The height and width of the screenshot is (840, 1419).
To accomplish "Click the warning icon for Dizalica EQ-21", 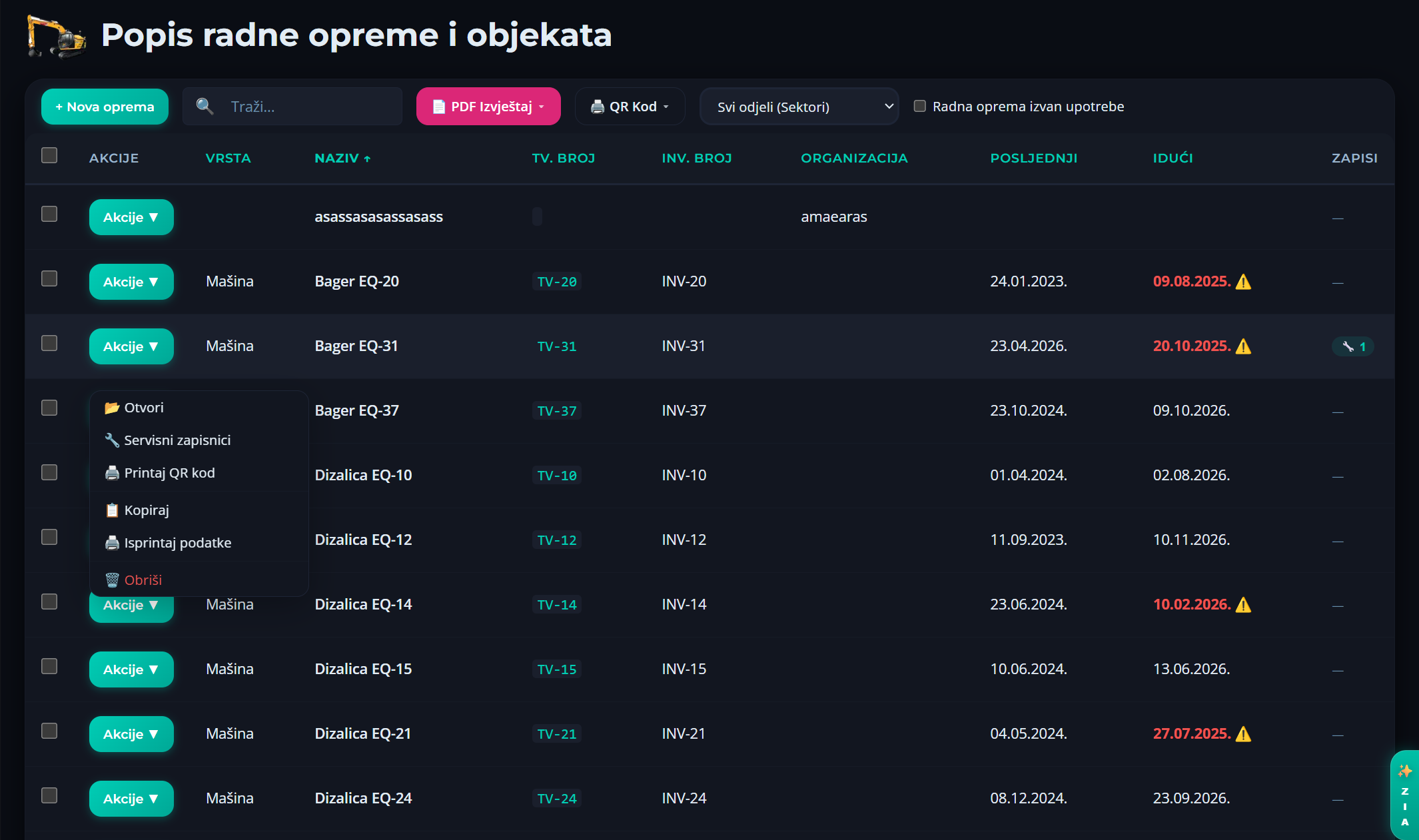I will pos(1243,734).
